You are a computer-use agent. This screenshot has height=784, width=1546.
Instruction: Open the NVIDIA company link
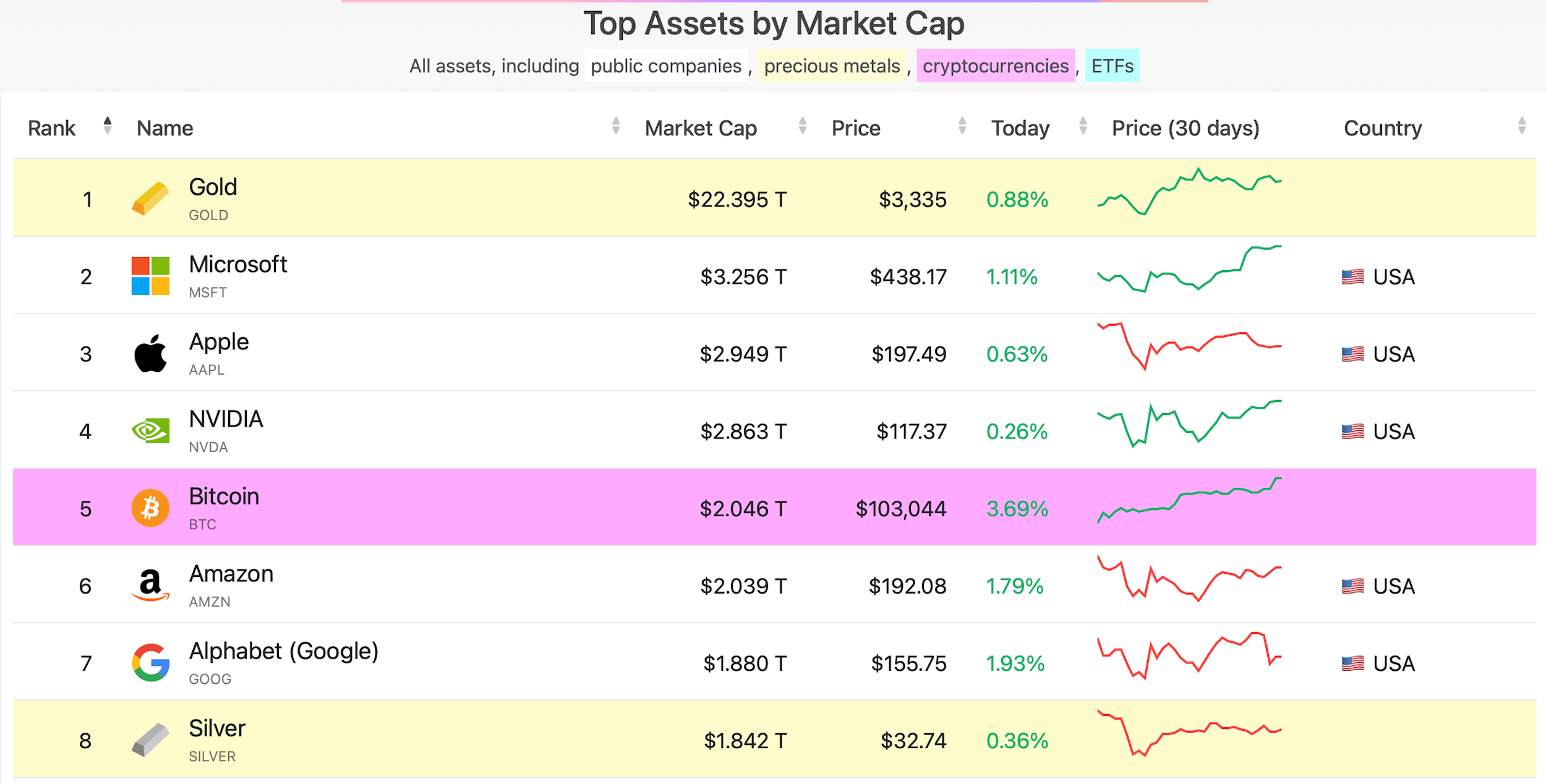click(x=226, y=419)
